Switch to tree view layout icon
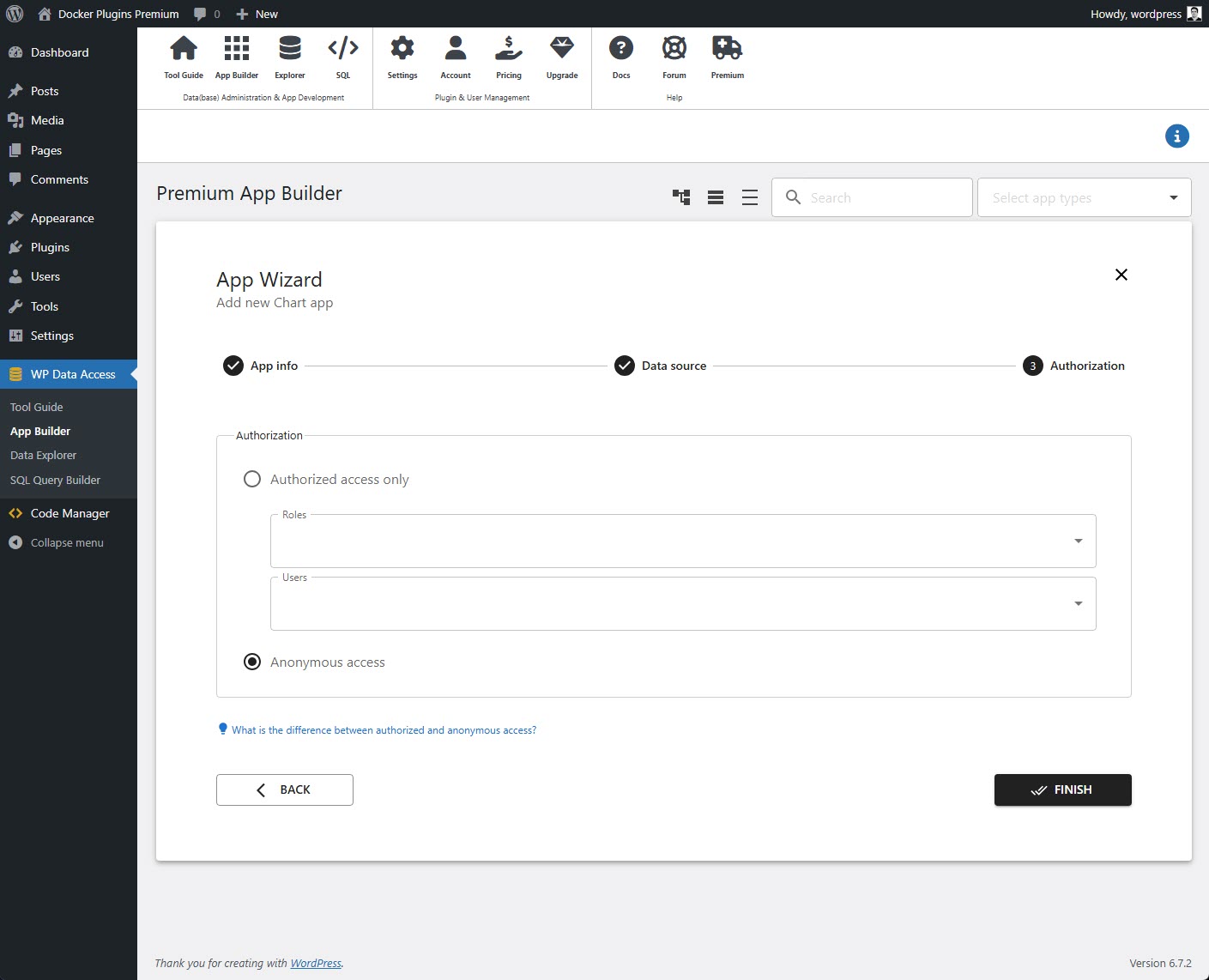This screenshot has height=980, width=1209. click(681, 197)
